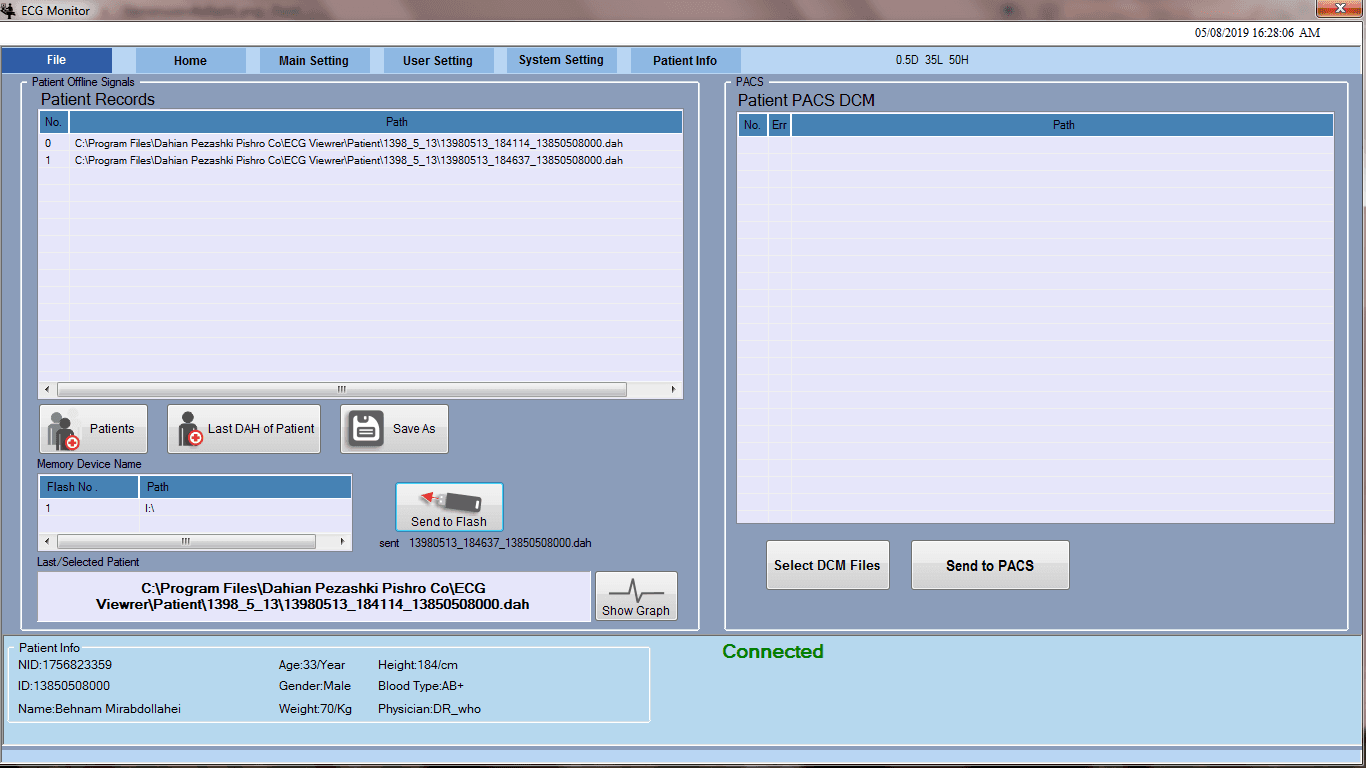This screenshot has height=768, width=1366.
Task: Close the ECG Monitor window
Action: (x=1337, y=9)
